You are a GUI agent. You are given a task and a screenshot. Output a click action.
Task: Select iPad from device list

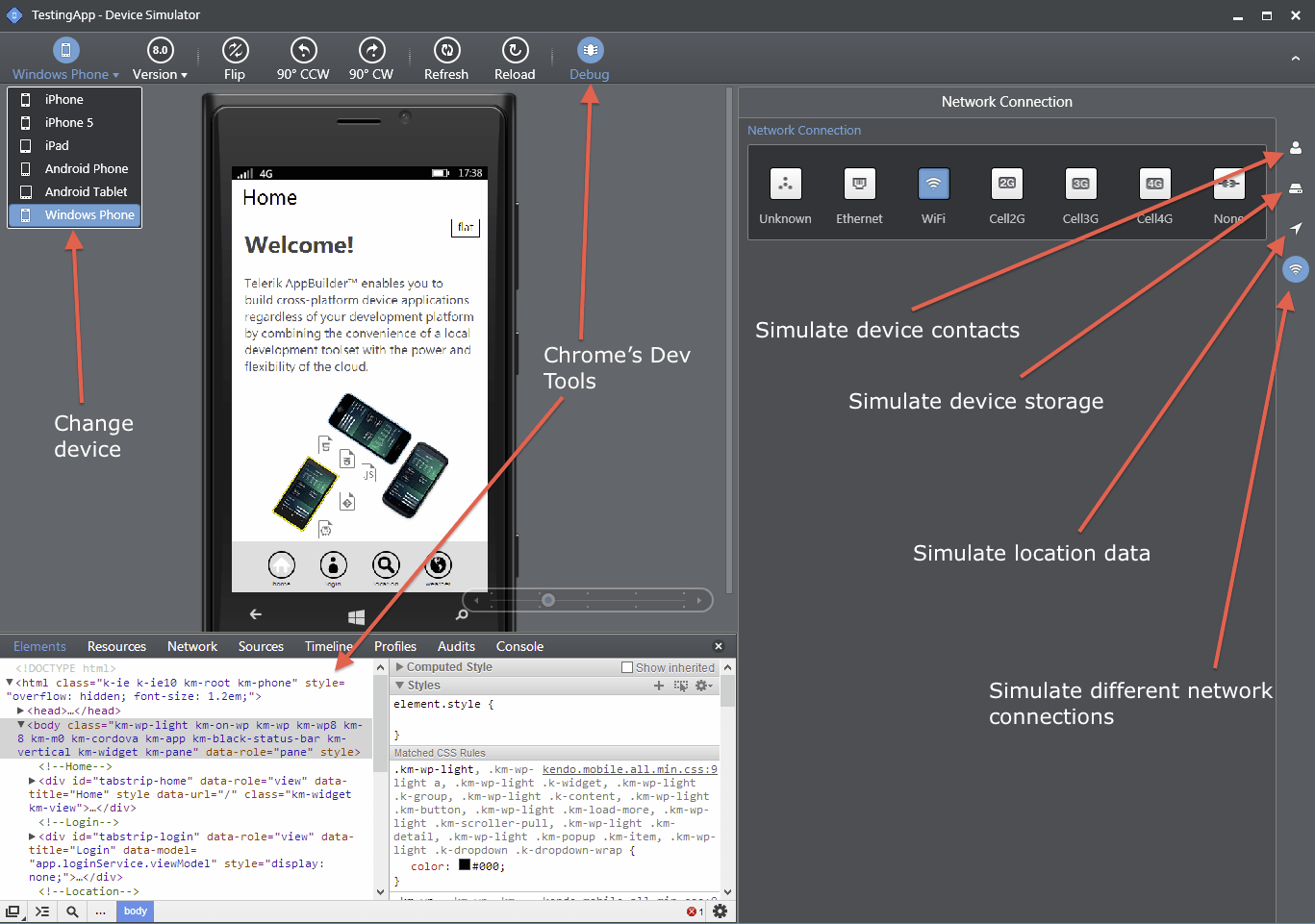75,145
